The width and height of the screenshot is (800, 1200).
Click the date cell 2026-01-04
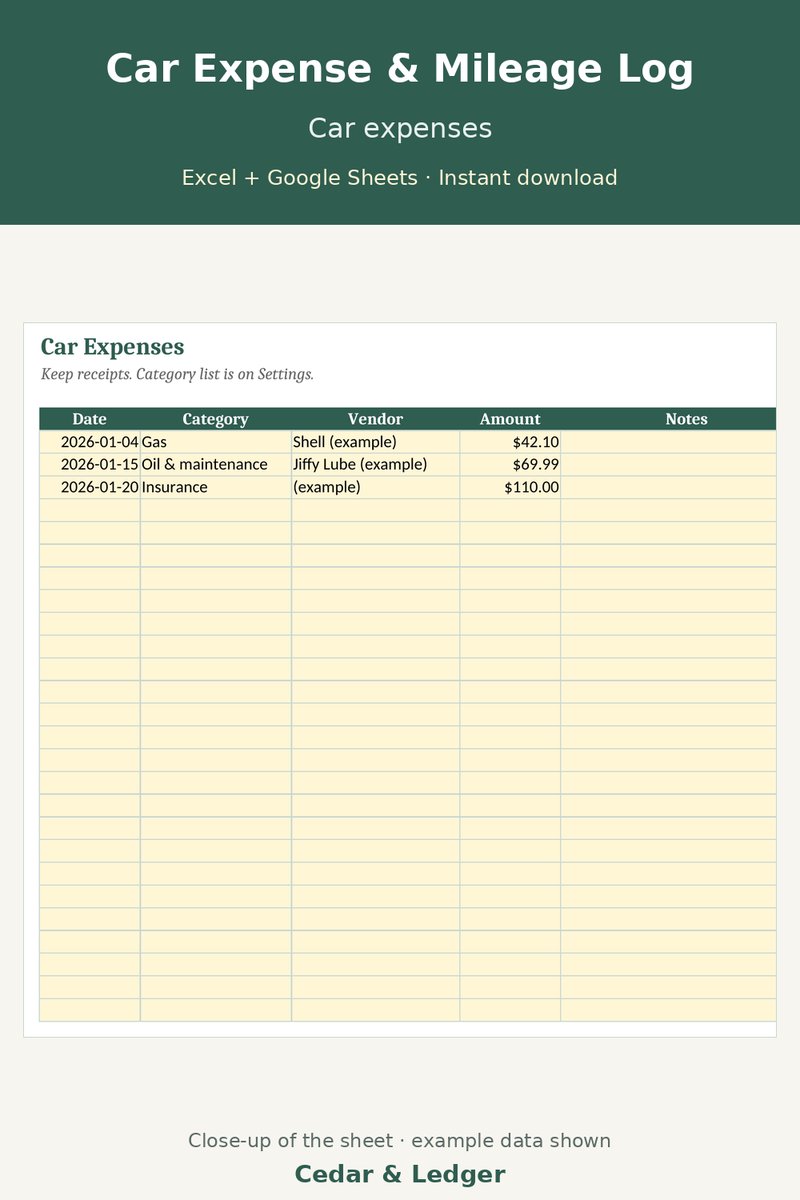(x=90, y=442)
